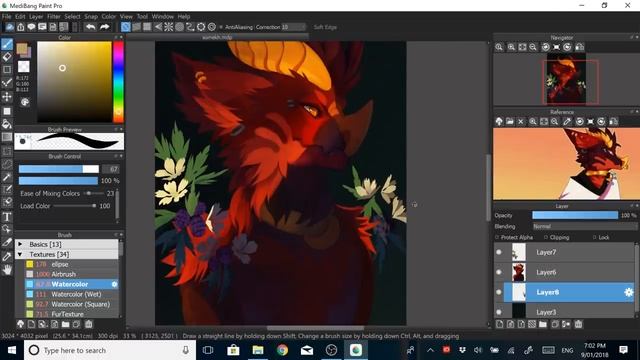The width and height of the screenshot is (640, 360).
Task: Click the foreground color swatch
Action: click(22, 48)
